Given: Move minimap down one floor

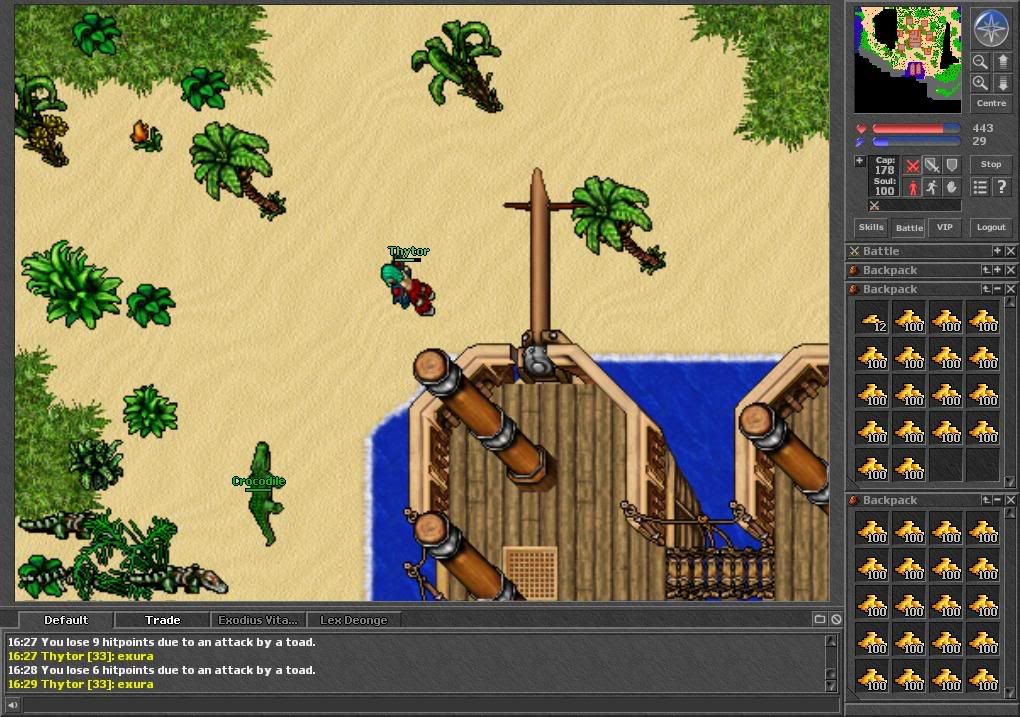Looking at the screenshot, I should pyautogui.click(x=1002, y=83).
